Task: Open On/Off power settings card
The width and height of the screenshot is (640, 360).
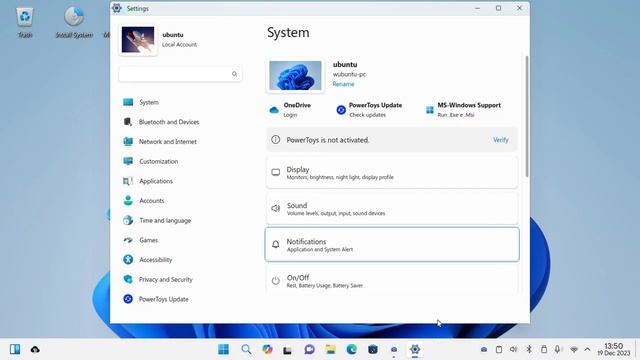Action: [x=392, y=280]
